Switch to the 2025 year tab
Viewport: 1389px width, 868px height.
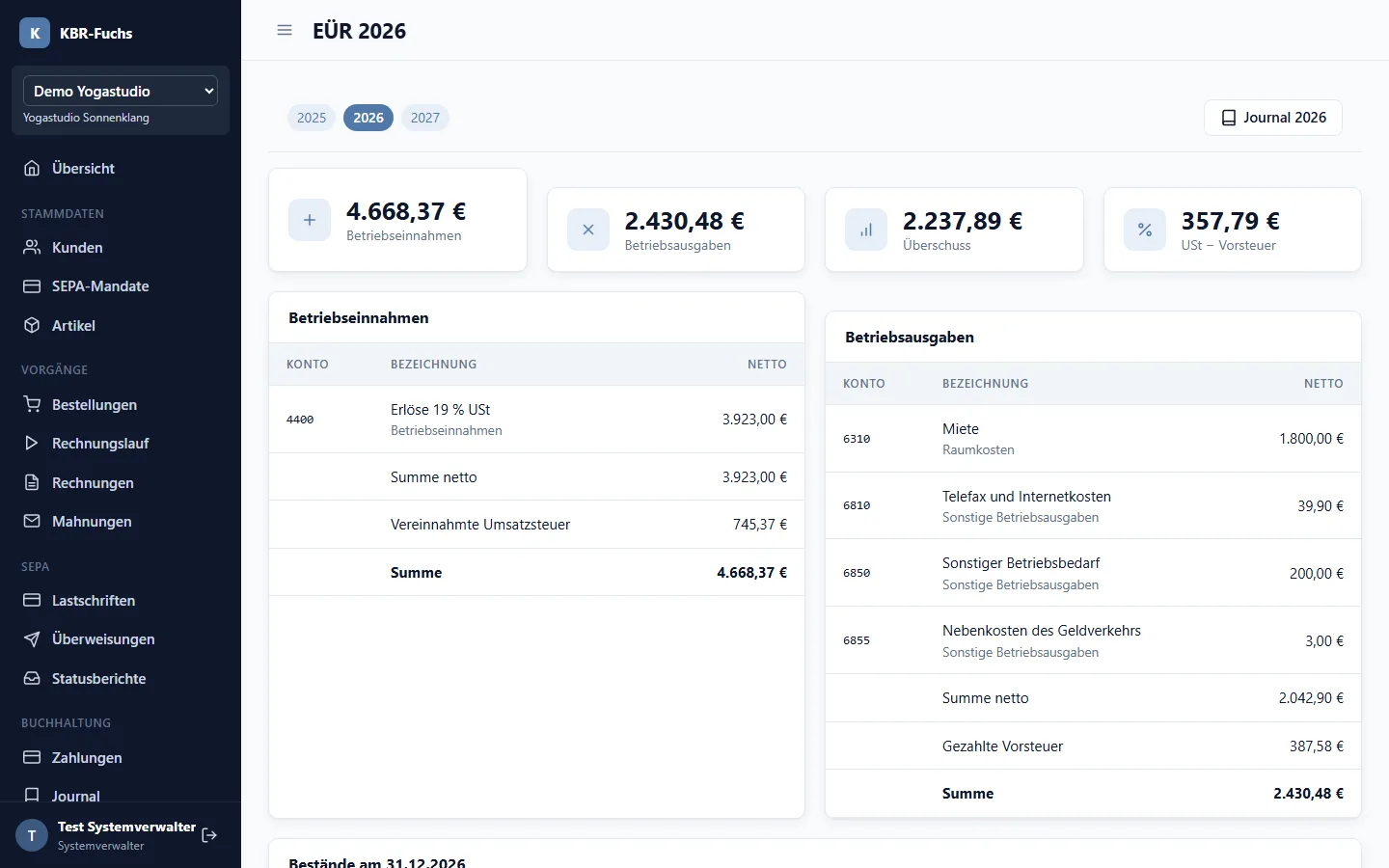312,118
